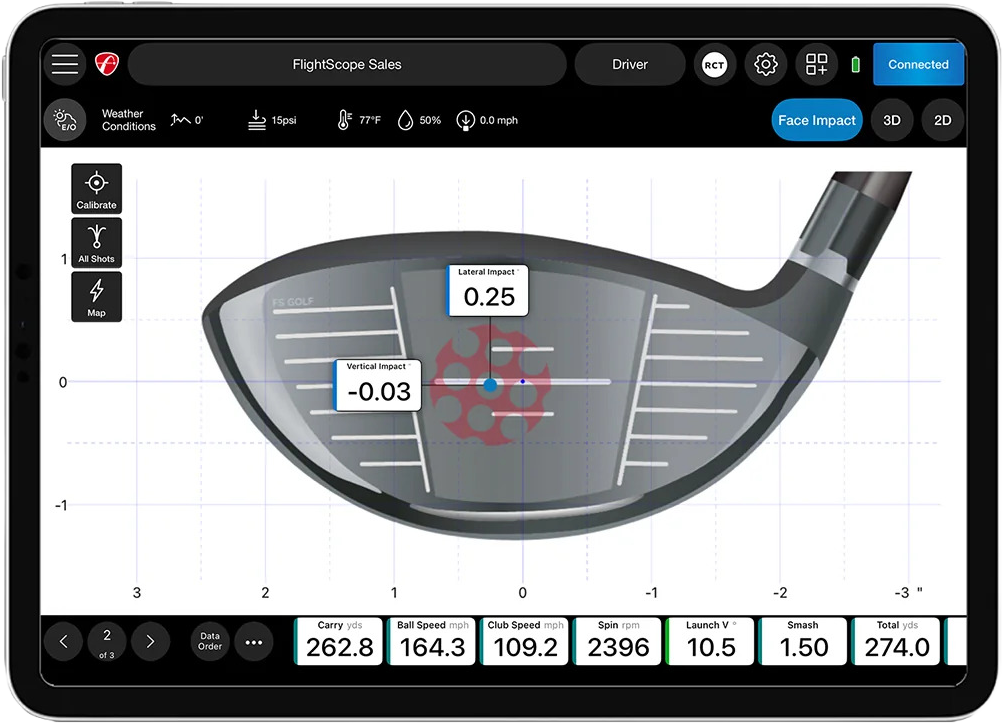Select the Spin 2396 rpm tile
1003x723 pixels.
point(618,641)
